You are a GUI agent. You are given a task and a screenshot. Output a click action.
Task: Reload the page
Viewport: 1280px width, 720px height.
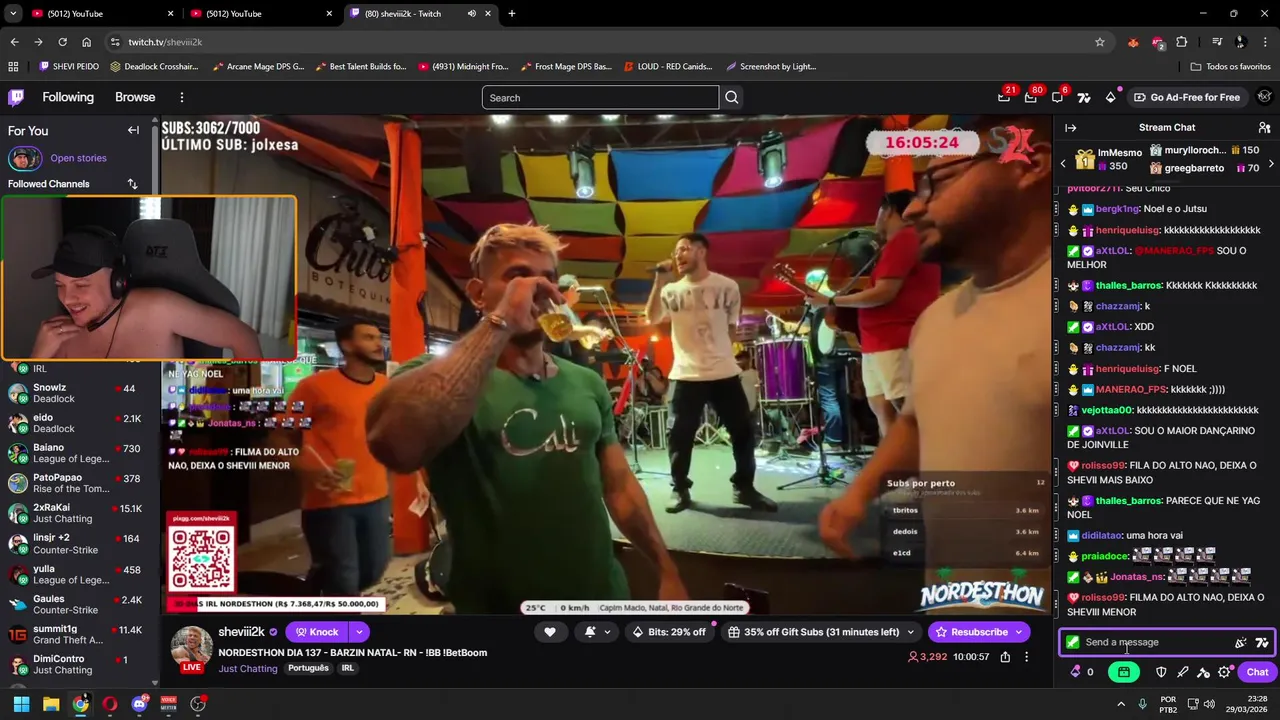pos(62,42)
